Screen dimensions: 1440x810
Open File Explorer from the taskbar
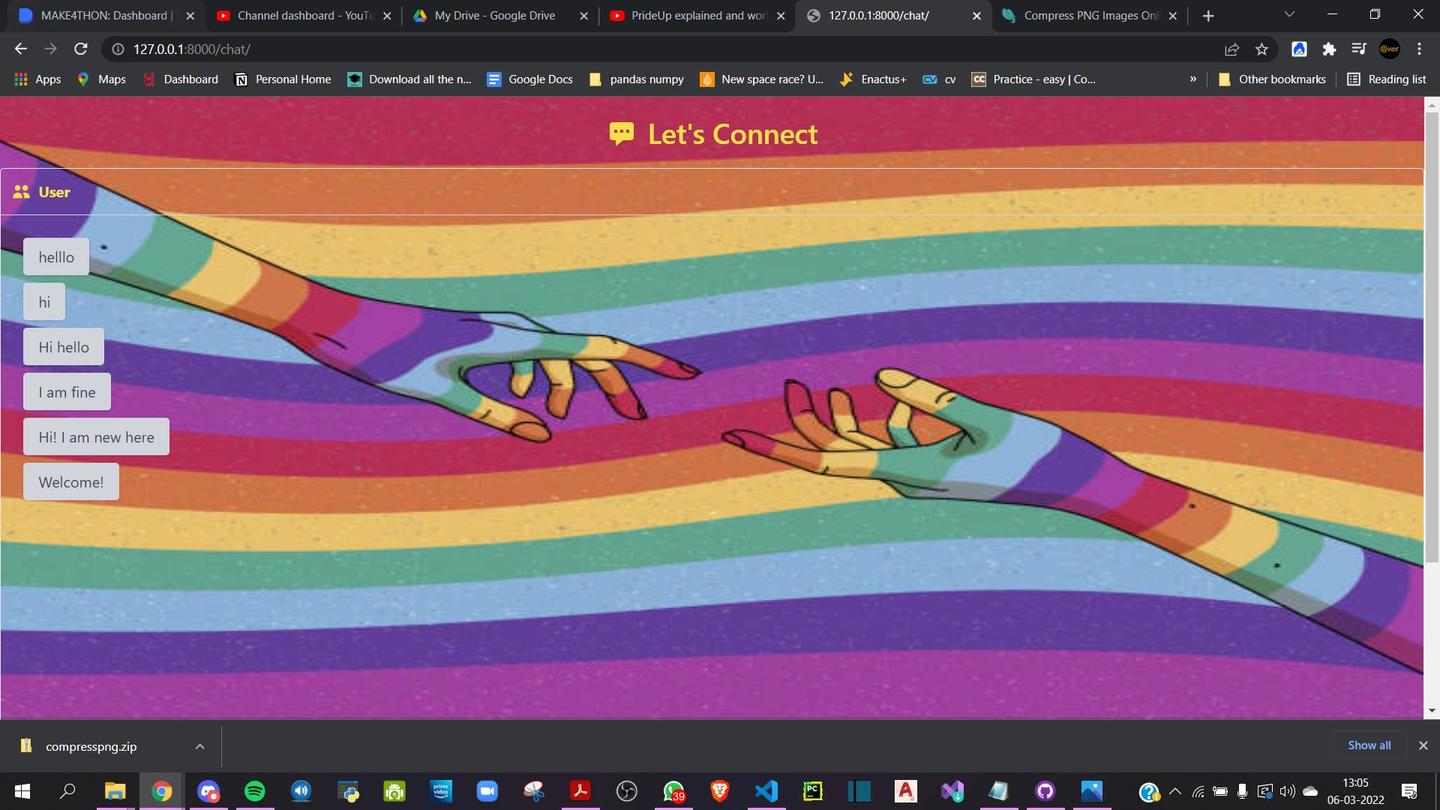coord(114,791)
